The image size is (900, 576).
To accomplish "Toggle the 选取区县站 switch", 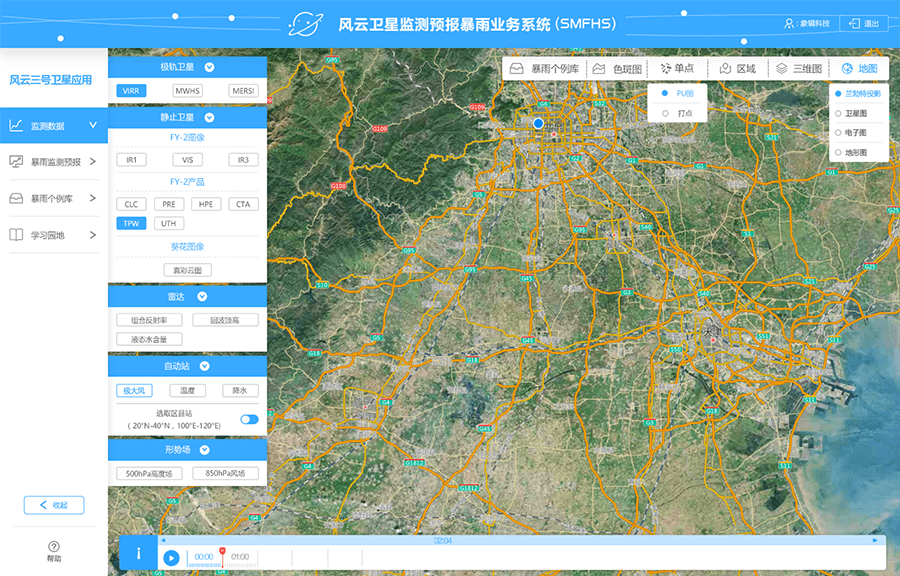I will (249, 419).
